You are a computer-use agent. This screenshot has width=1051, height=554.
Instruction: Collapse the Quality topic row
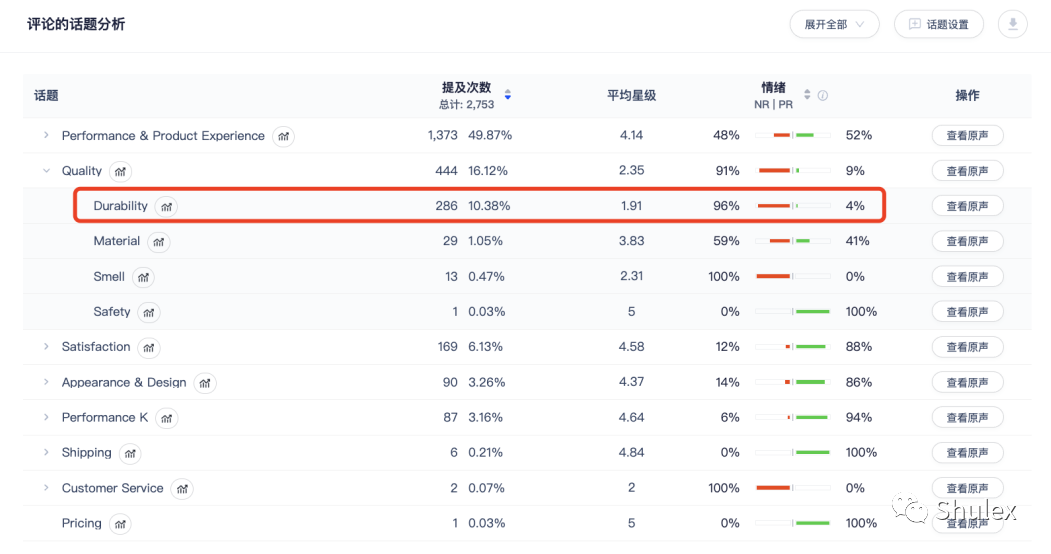tap(46, 171)
